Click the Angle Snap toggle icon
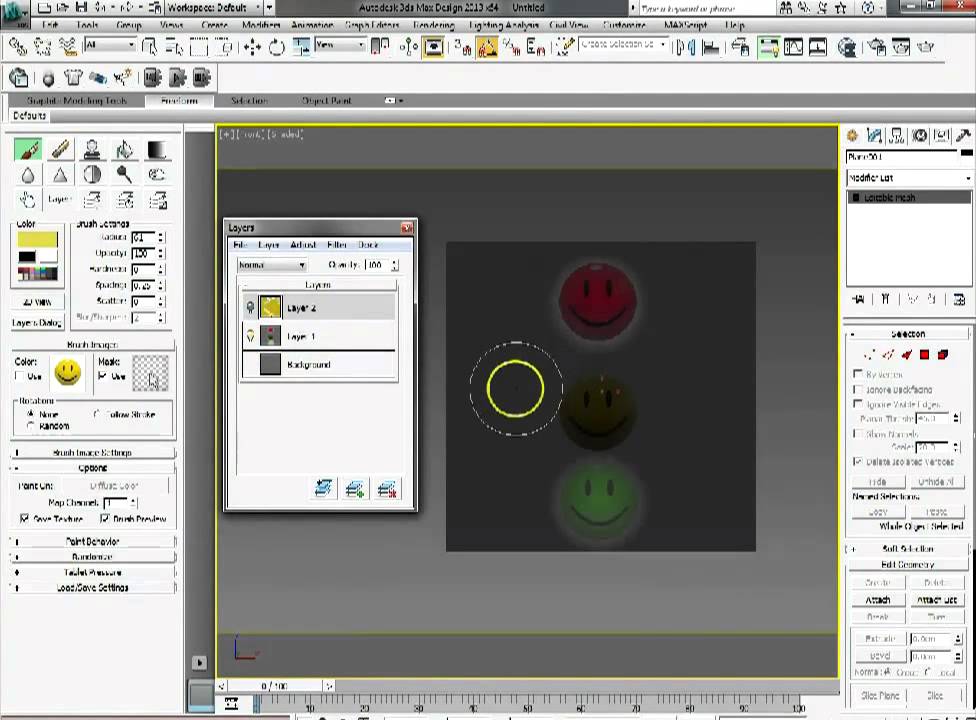 coord(487,47)
